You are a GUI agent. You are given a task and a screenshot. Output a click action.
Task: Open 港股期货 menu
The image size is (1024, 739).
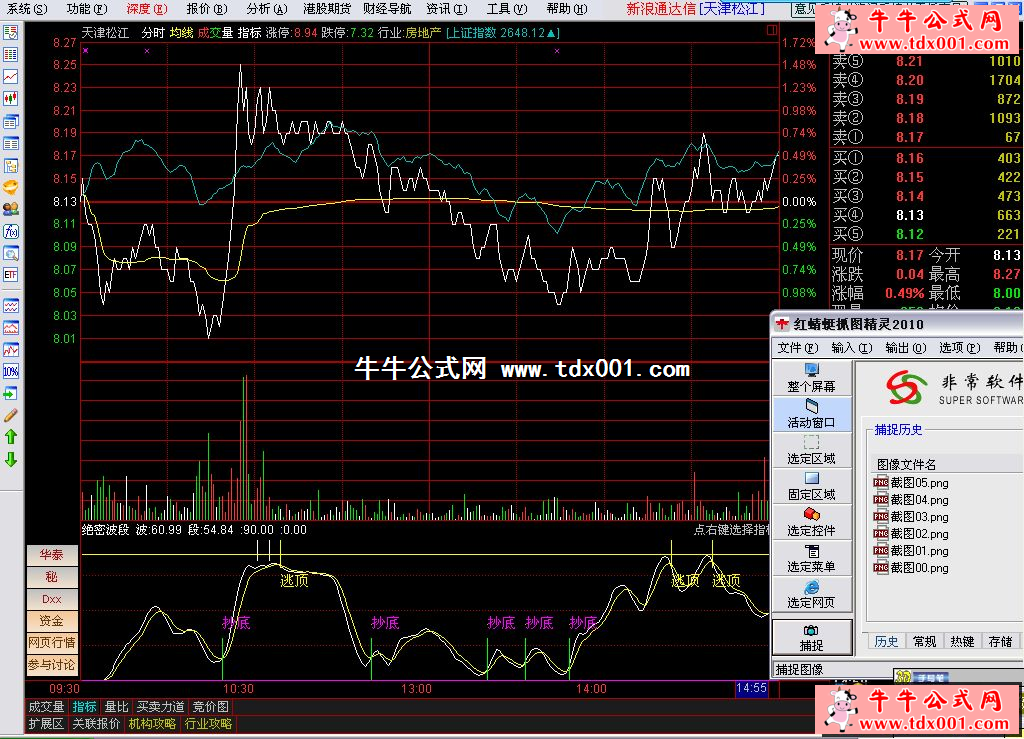(327, 9)
